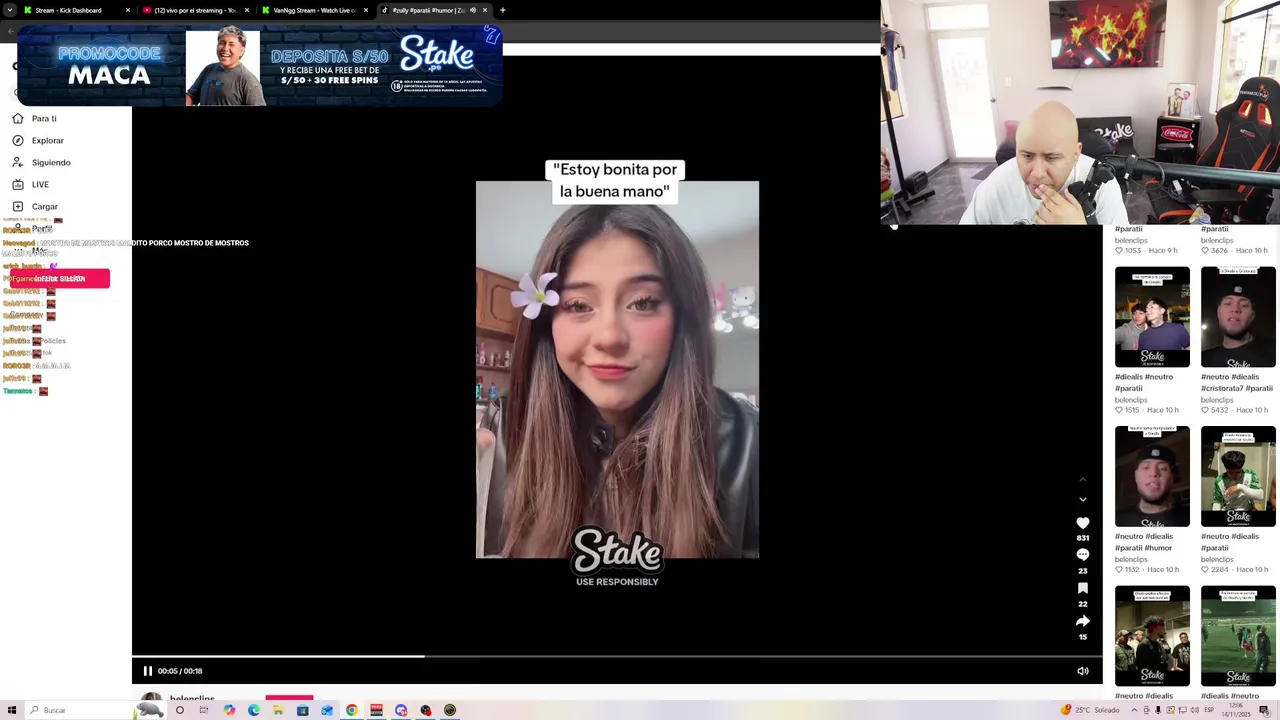Viewport: 1280px width, 720px height.
Task: Open the Siguiendo sidebar item
Action: tap(41, 162)
